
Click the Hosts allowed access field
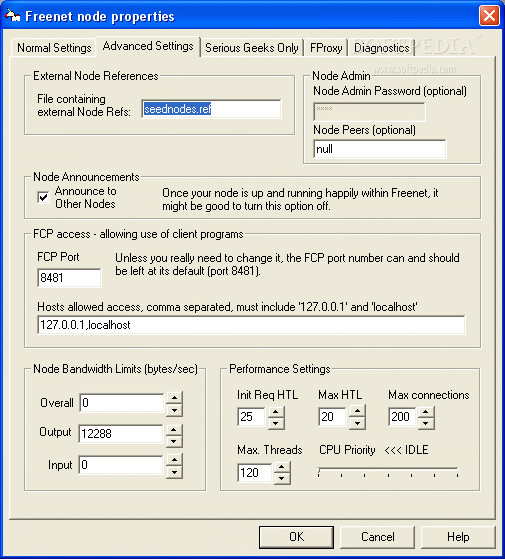click(251, 325)
